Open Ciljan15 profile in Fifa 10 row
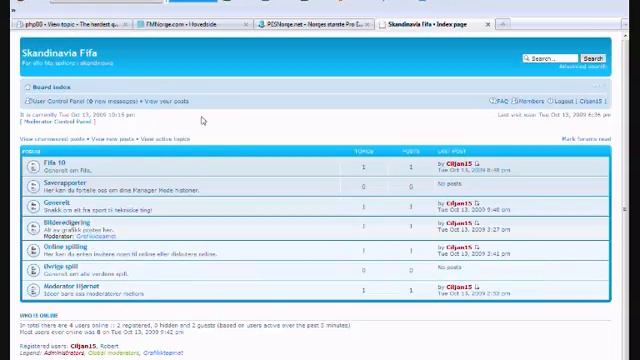The height and width of the screenshot is (360, 640). tap(459, 164)
